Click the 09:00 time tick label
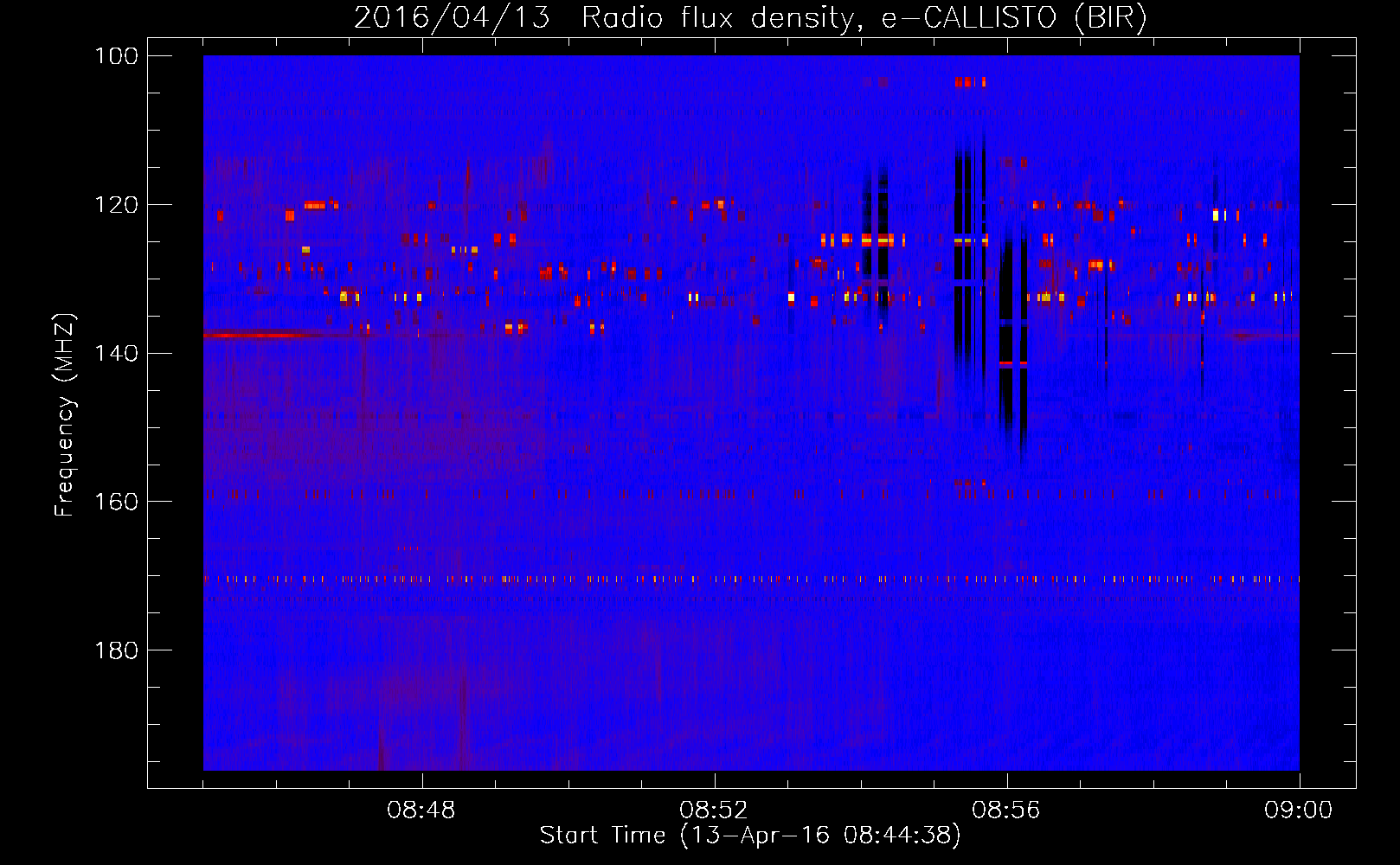 point(1299,811)
